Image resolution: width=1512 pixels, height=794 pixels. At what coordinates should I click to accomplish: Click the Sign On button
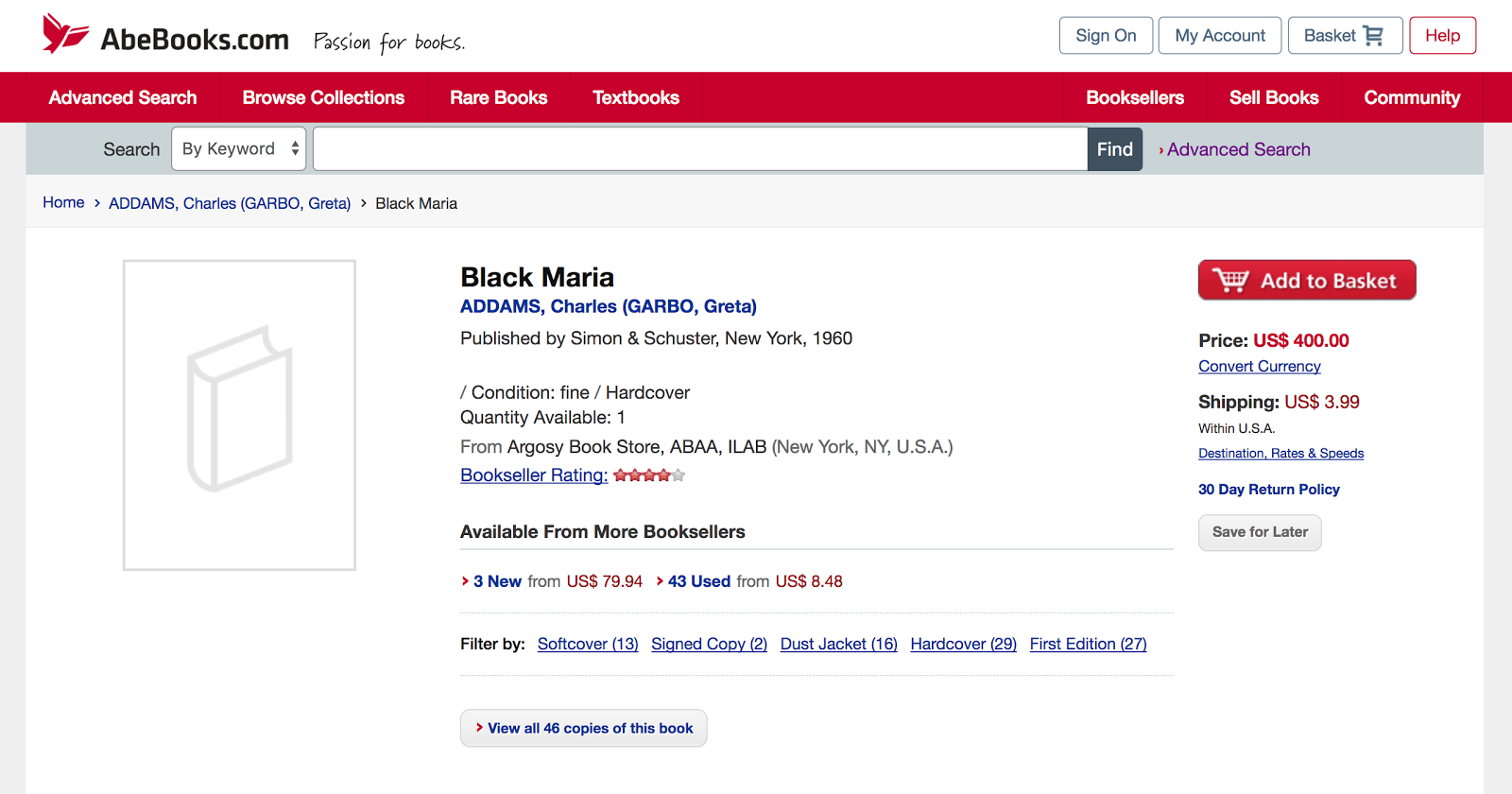(1106, 36)
